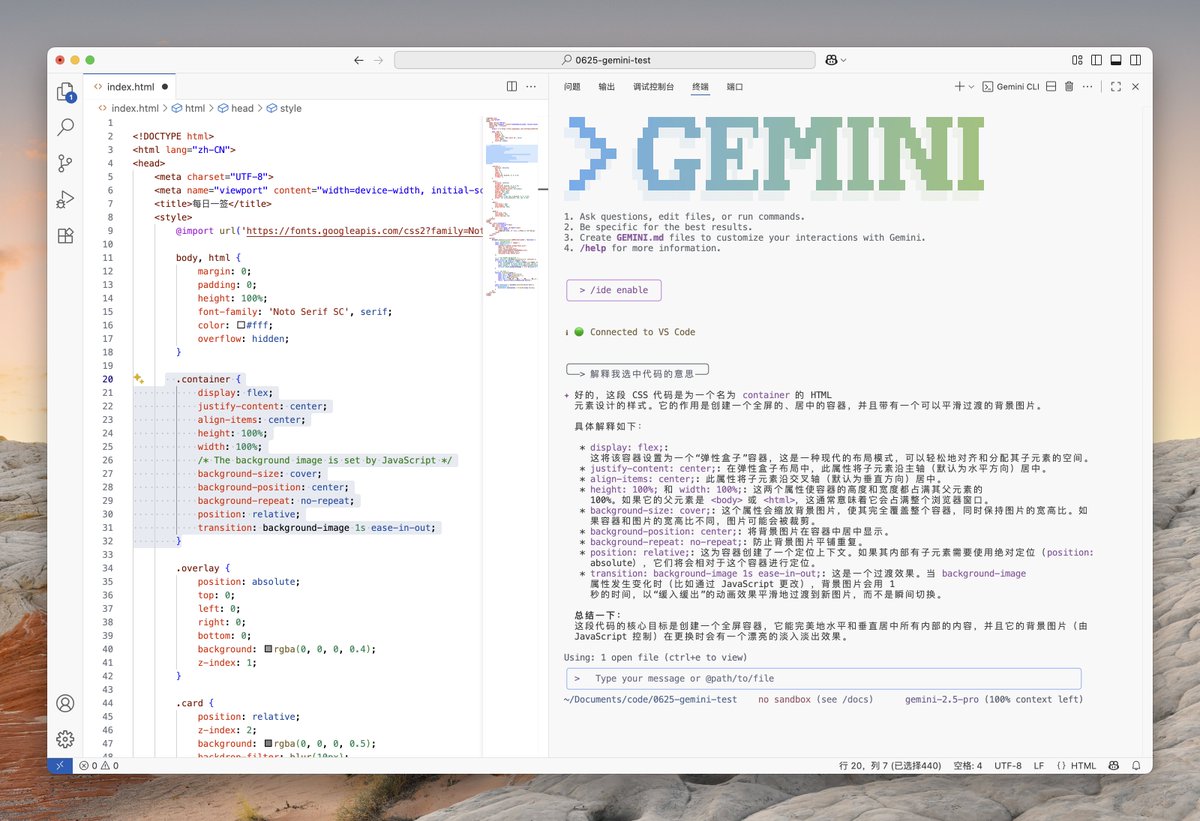Image resolution: width=1200 pixels, height=821 pixels.
Task: Open the Customize Layout control
Action: [1078, 61]
